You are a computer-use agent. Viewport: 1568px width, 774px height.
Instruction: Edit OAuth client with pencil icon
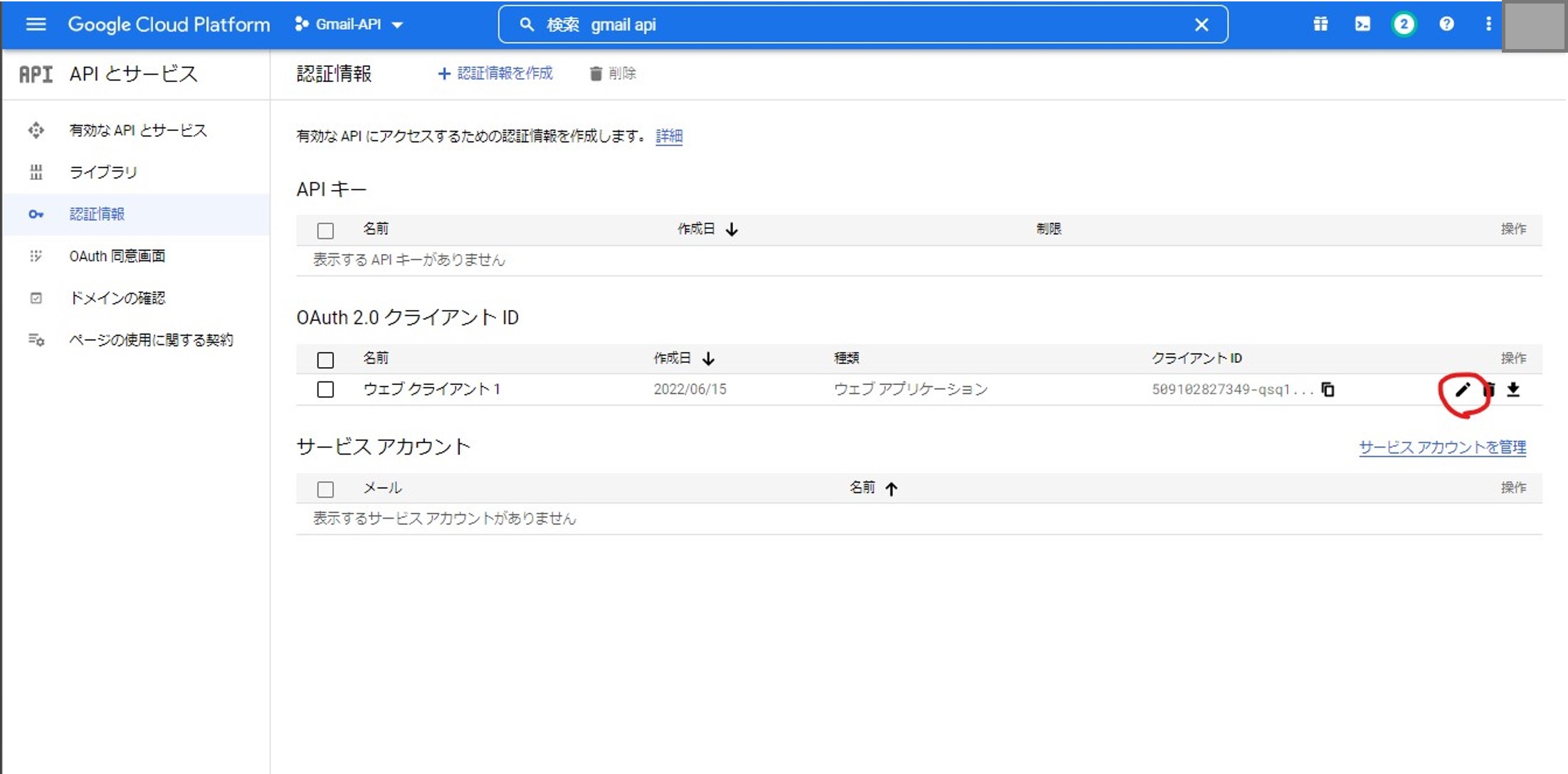[x=1462, y=390]
